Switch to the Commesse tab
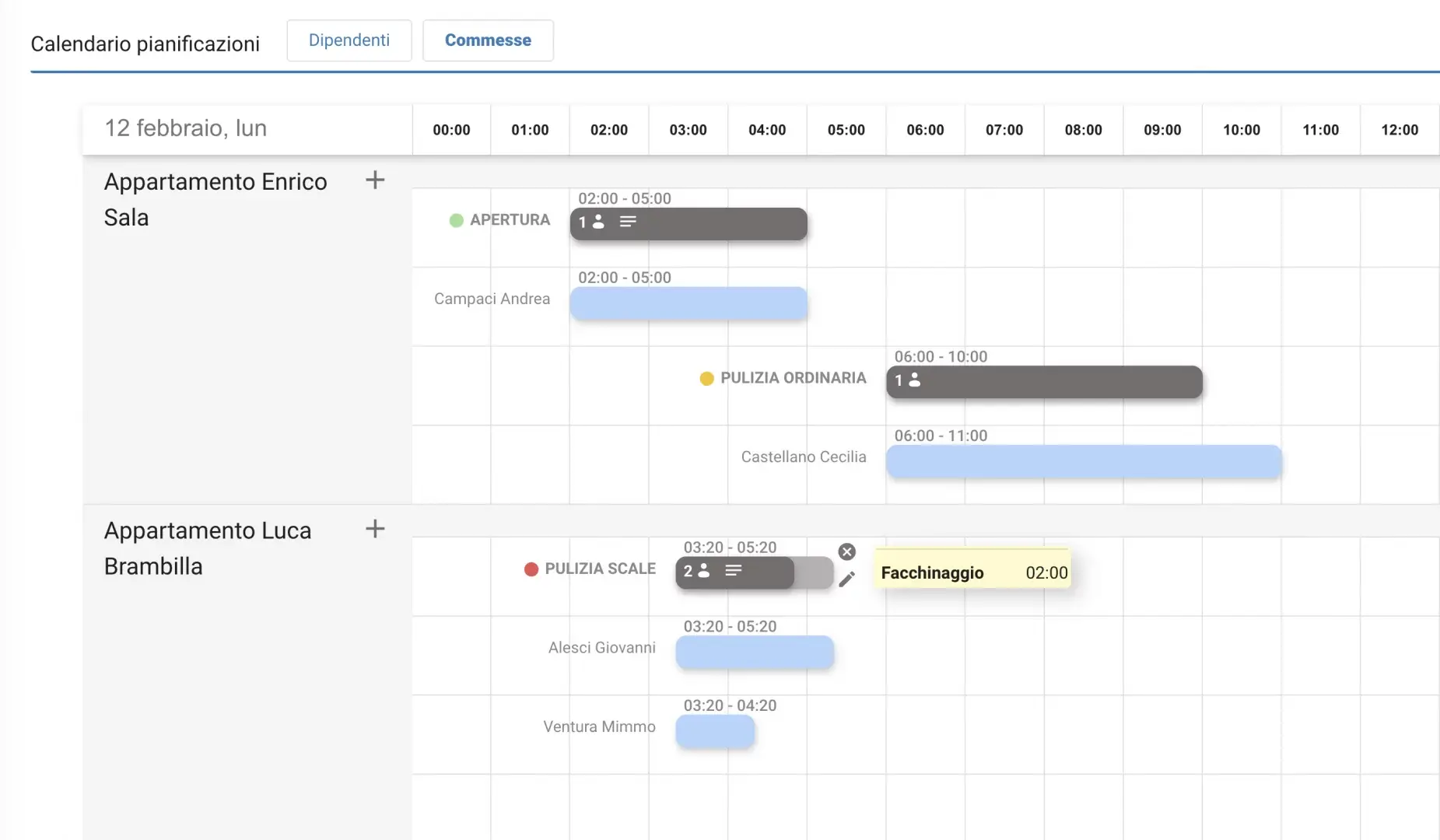 tap(488, 40)
